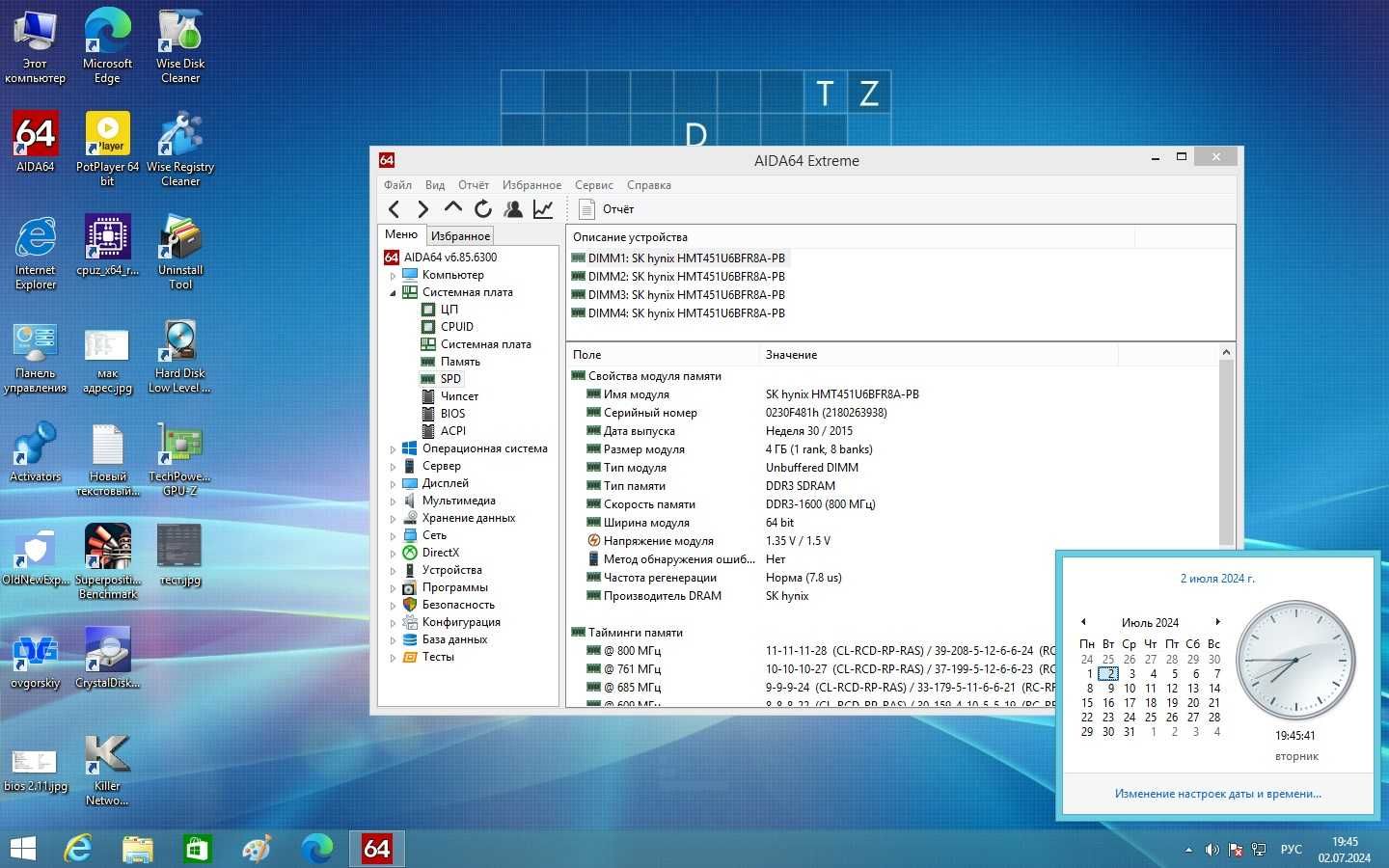Open the Отчёт menu in the menu bar

click(474, 185)
